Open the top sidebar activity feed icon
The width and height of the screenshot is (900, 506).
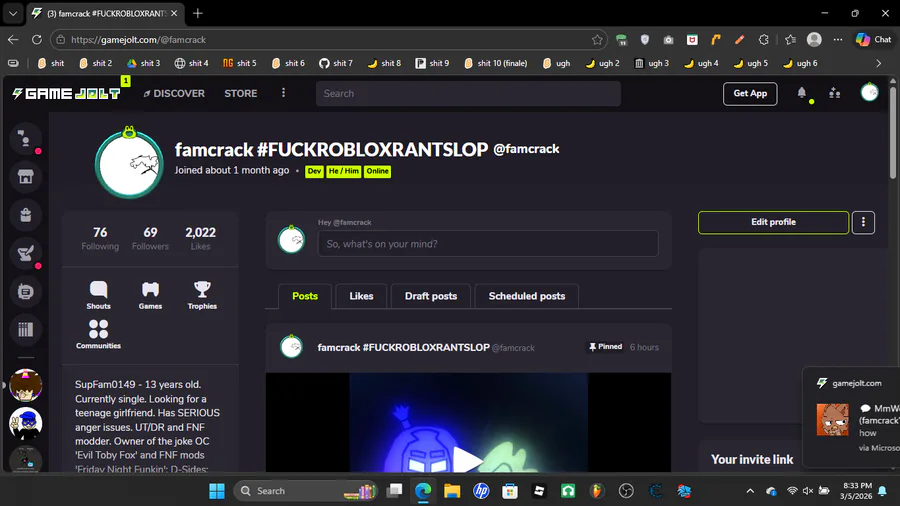tap(25, 139)
